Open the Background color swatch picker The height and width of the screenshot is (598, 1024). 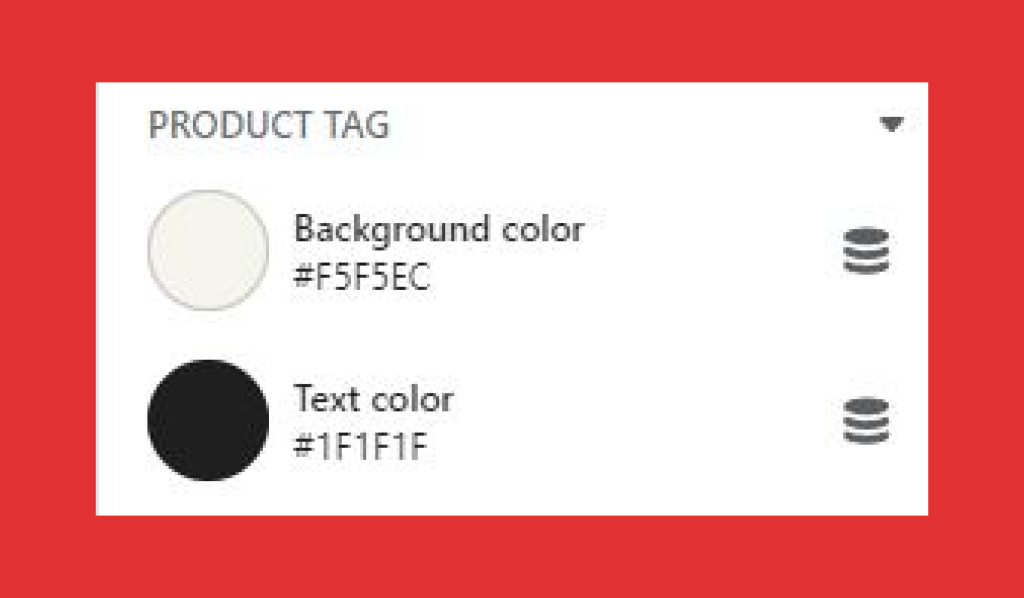(208, 250)
